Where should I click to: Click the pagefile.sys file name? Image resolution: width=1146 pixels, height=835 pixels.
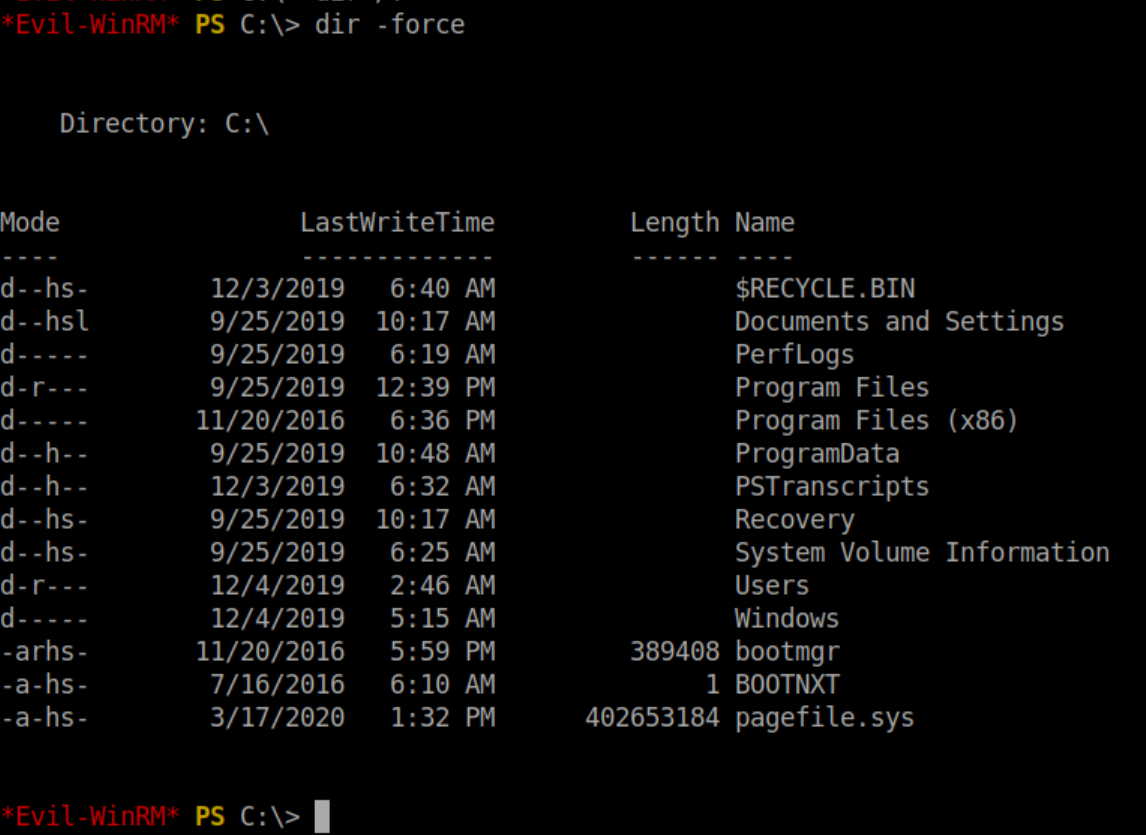click(x=824, y=718)
